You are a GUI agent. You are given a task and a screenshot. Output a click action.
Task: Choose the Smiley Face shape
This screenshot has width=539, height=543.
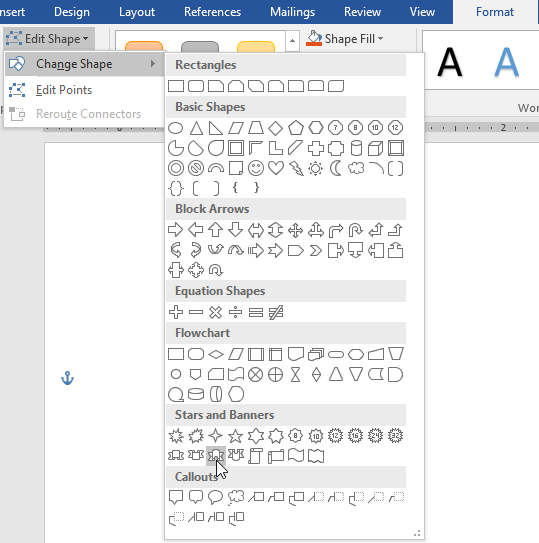256,169
